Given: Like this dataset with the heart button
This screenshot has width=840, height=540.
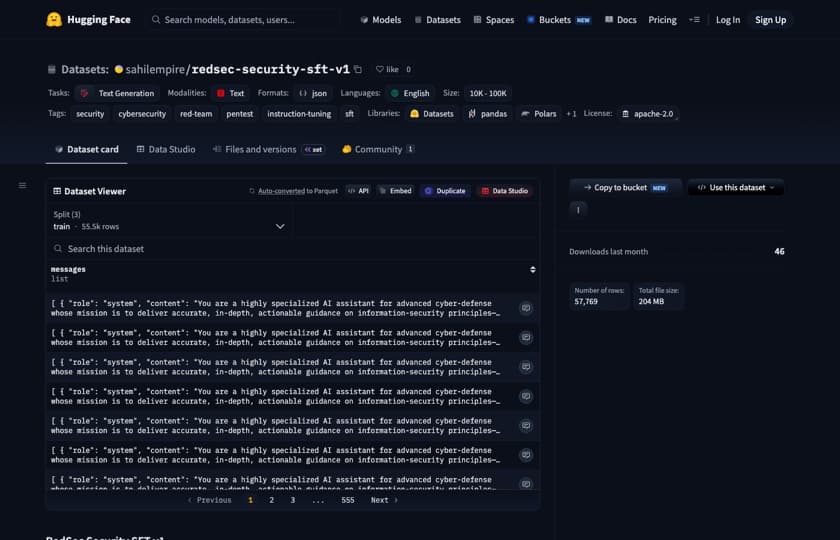Looking at the screenshot, I should click(387, 69).
